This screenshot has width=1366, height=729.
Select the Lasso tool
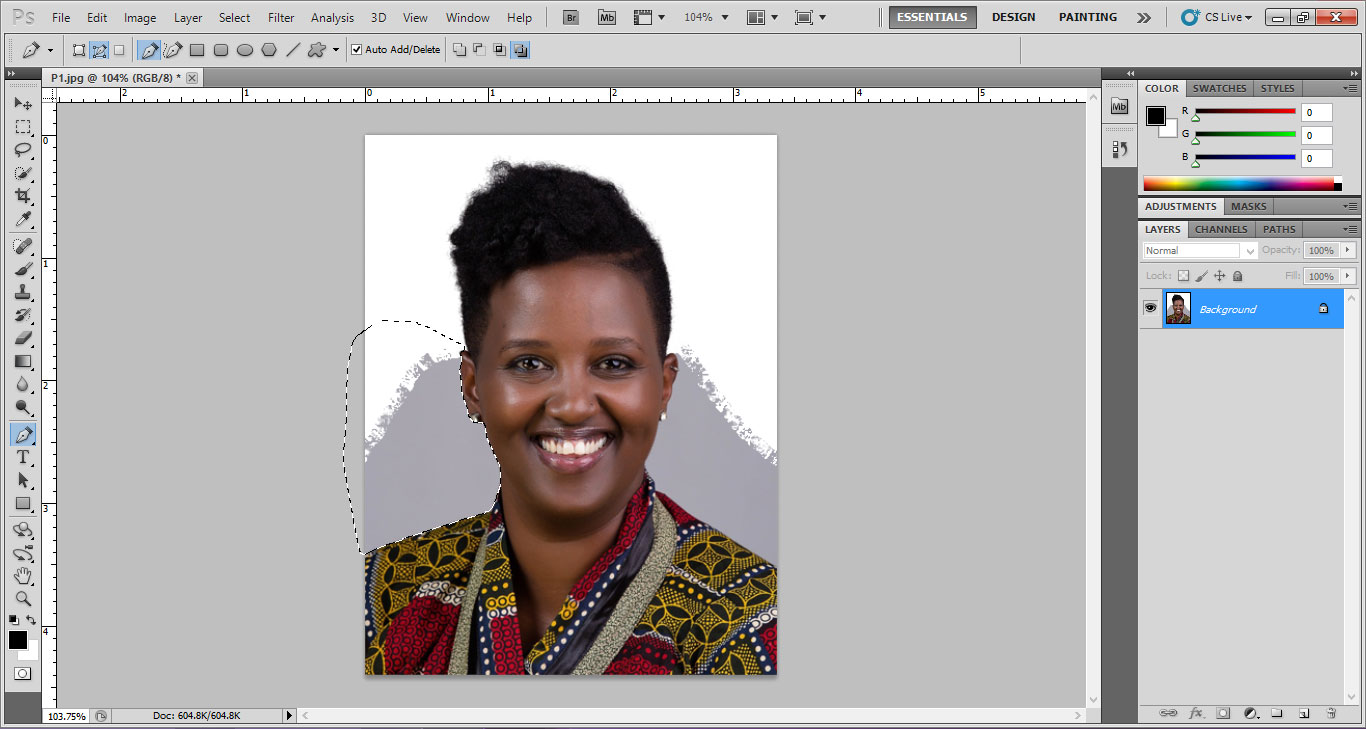pyautogui.click(x=23, y=150)
